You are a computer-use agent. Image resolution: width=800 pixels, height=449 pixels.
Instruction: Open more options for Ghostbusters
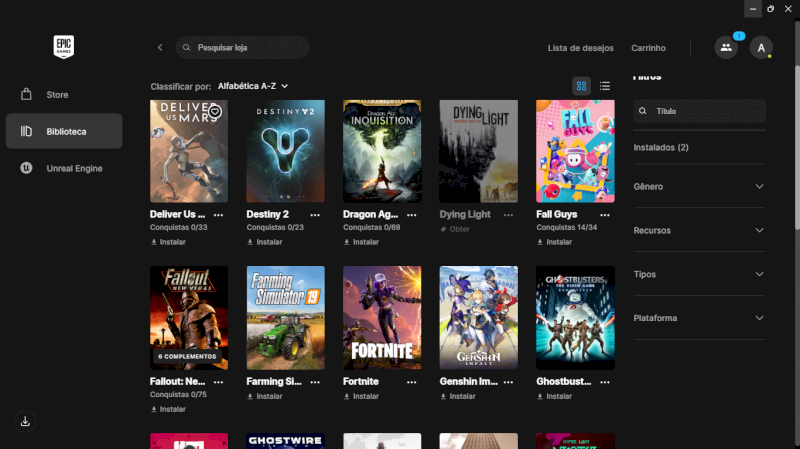click(605, 382)
